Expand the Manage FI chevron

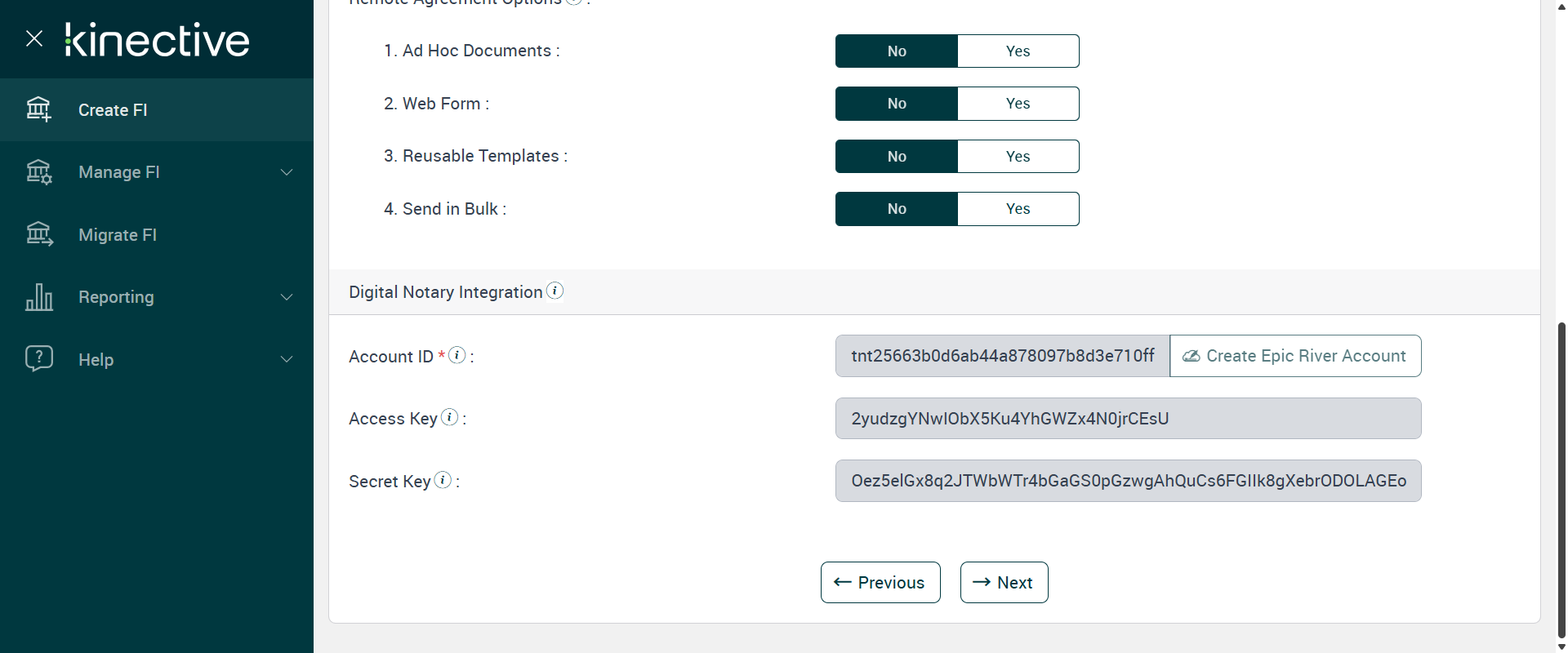point(287,172)
